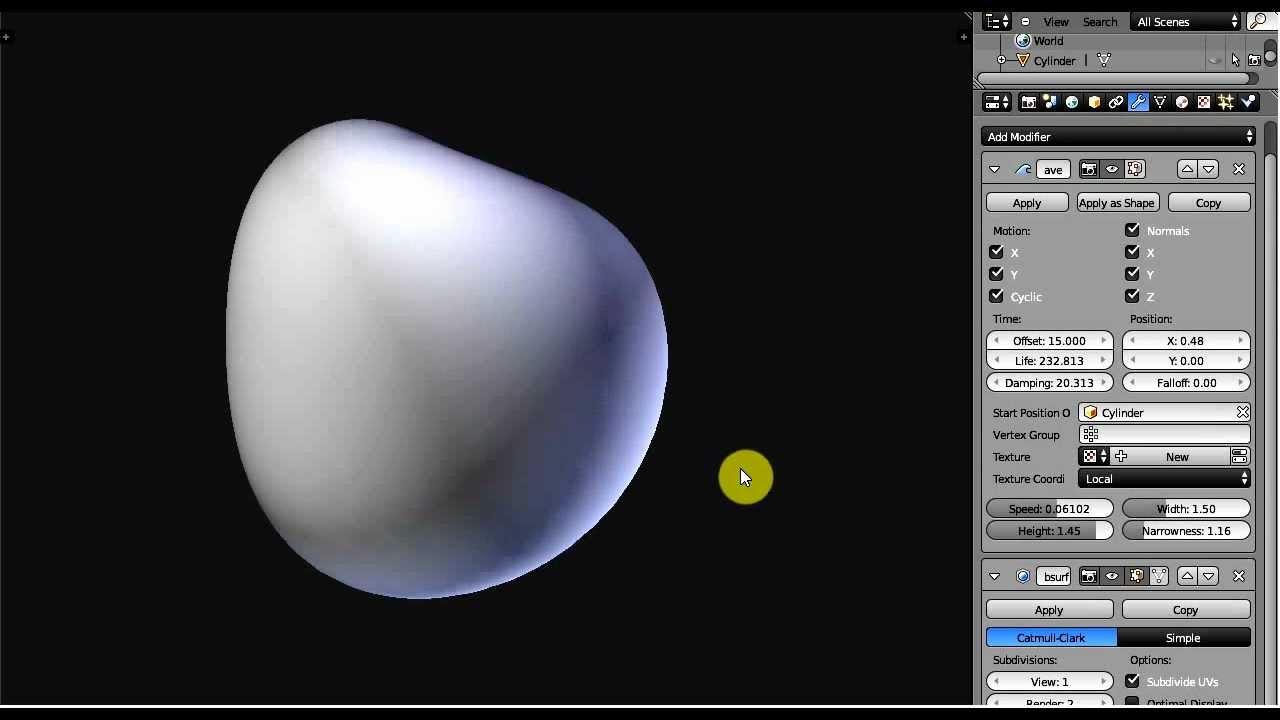This screenshot has width=1280, height=720.
Task: Open outliner Search menu
Action: click(1100, 22)
